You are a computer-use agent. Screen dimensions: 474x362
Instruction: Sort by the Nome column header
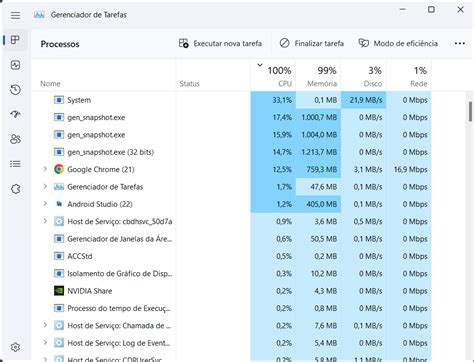point(104,75)
